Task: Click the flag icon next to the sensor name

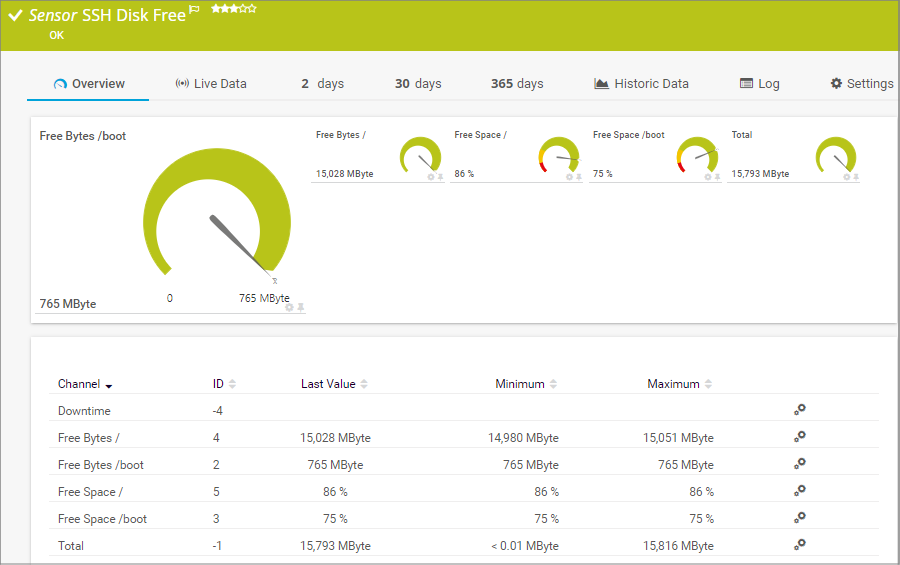Action: (x=194, y=9)
